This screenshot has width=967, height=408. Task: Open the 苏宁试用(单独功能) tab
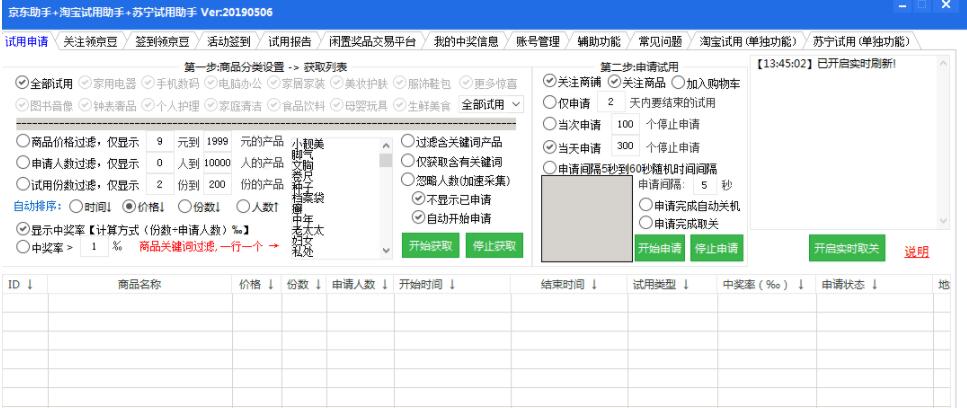point(861,42)
